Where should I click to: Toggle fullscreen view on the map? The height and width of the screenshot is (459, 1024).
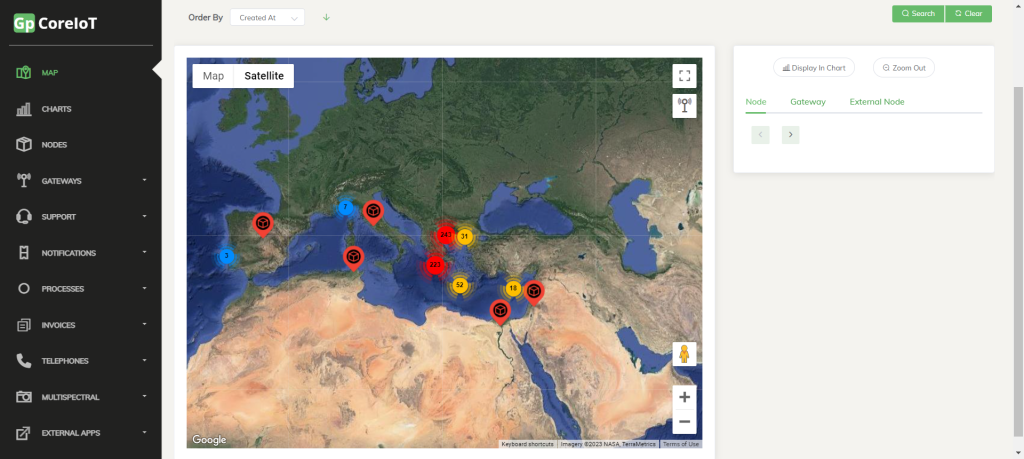coord(684,76)
